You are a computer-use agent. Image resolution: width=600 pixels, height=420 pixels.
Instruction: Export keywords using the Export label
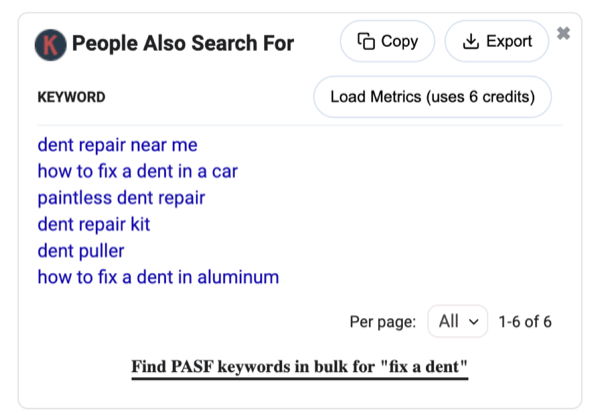(x=509, y=41)
